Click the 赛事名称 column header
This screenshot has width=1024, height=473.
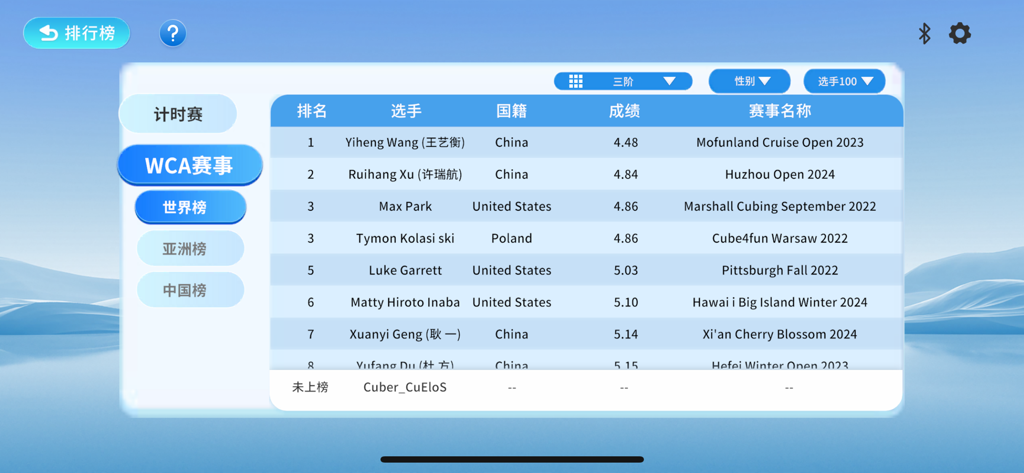point(780,111)
